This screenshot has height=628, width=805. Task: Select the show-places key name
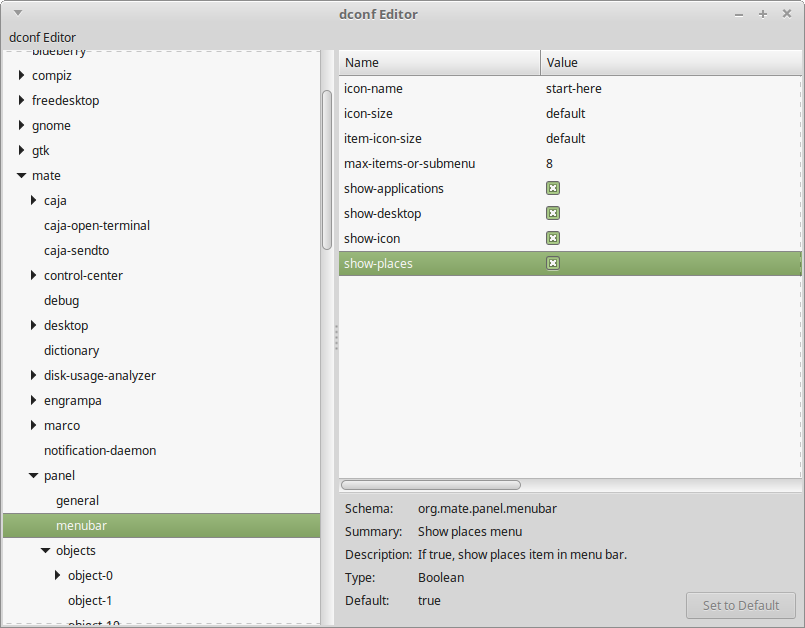[378, 263]
